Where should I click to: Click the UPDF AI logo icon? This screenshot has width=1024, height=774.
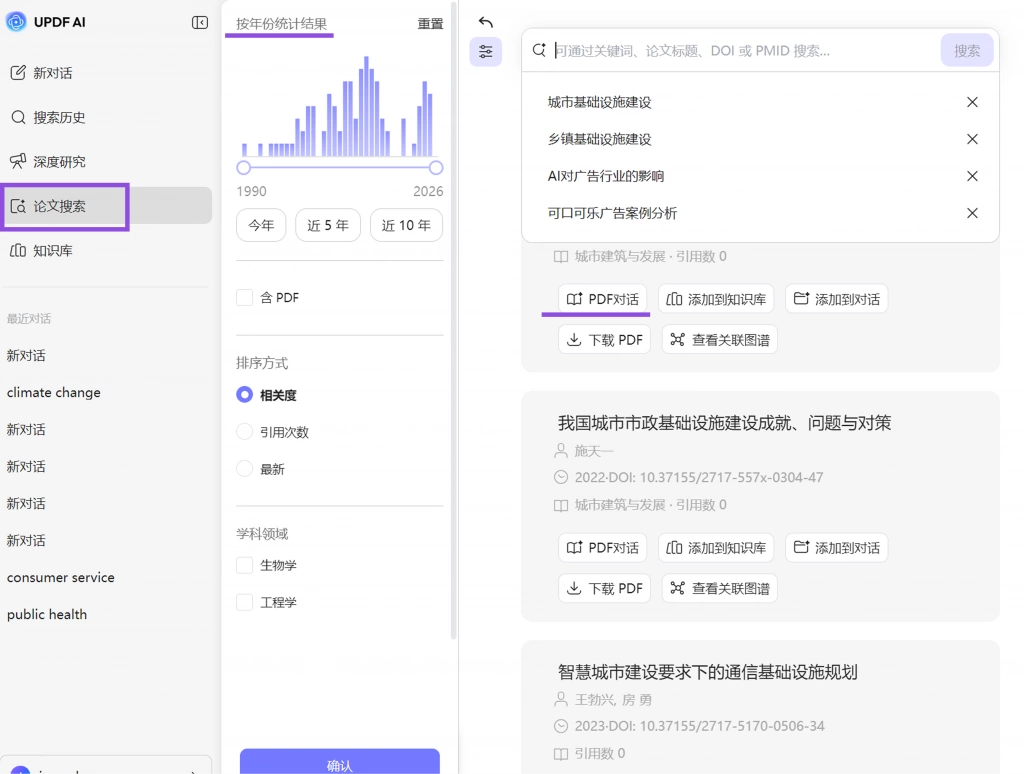tap(16, 22)
